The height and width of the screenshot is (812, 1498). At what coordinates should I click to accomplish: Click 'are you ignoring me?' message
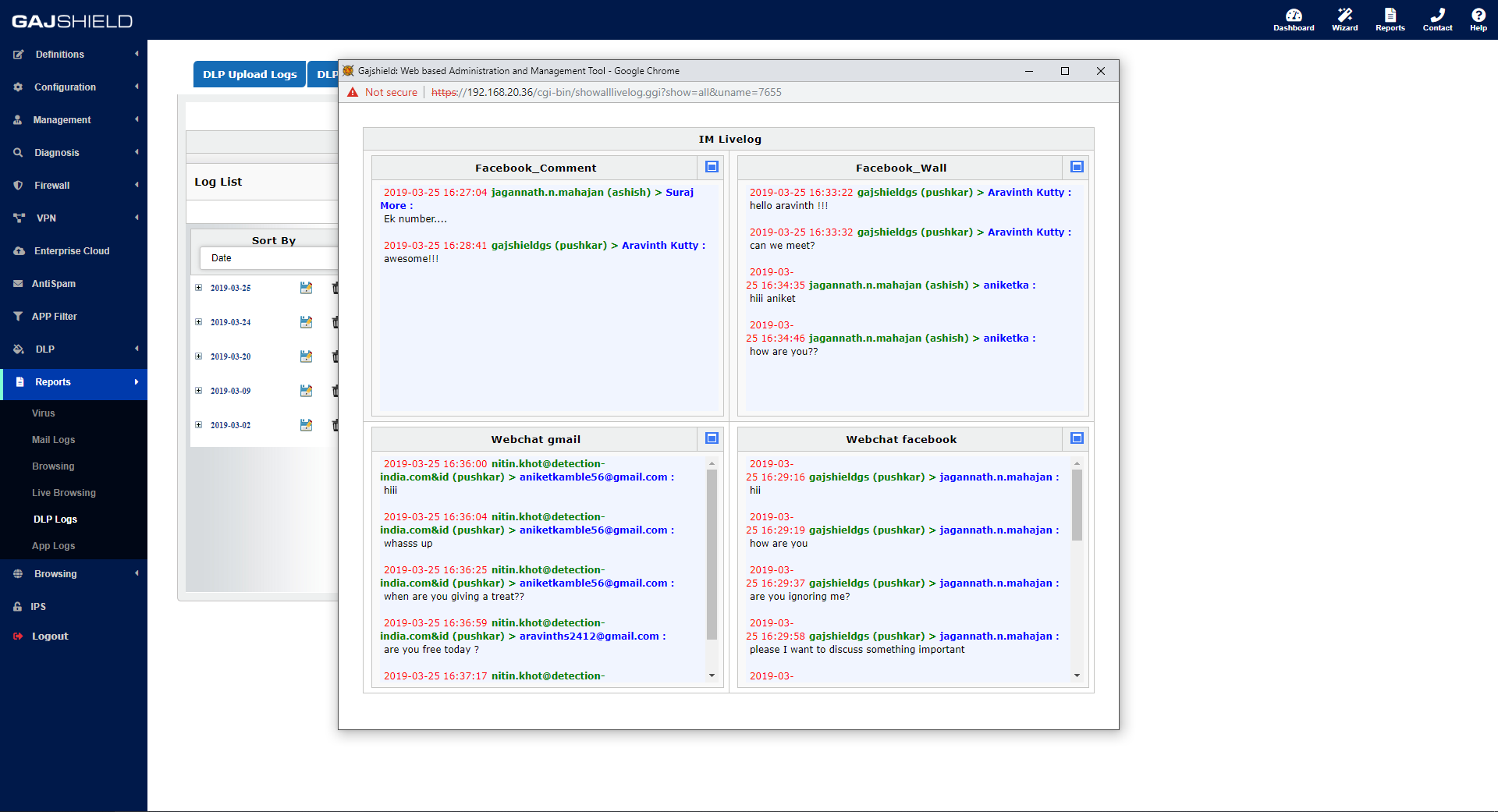click(800, 597)
